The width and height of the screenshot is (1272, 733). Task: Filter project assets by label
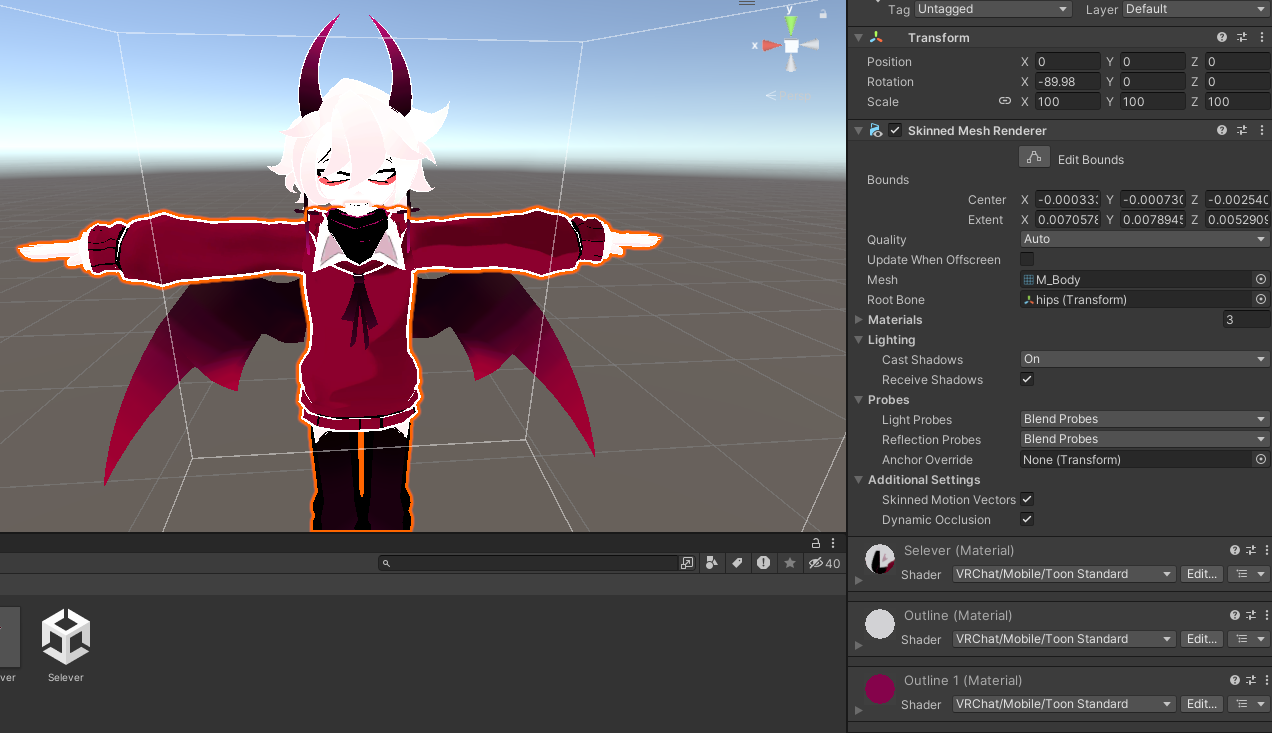tap(737, 563)
